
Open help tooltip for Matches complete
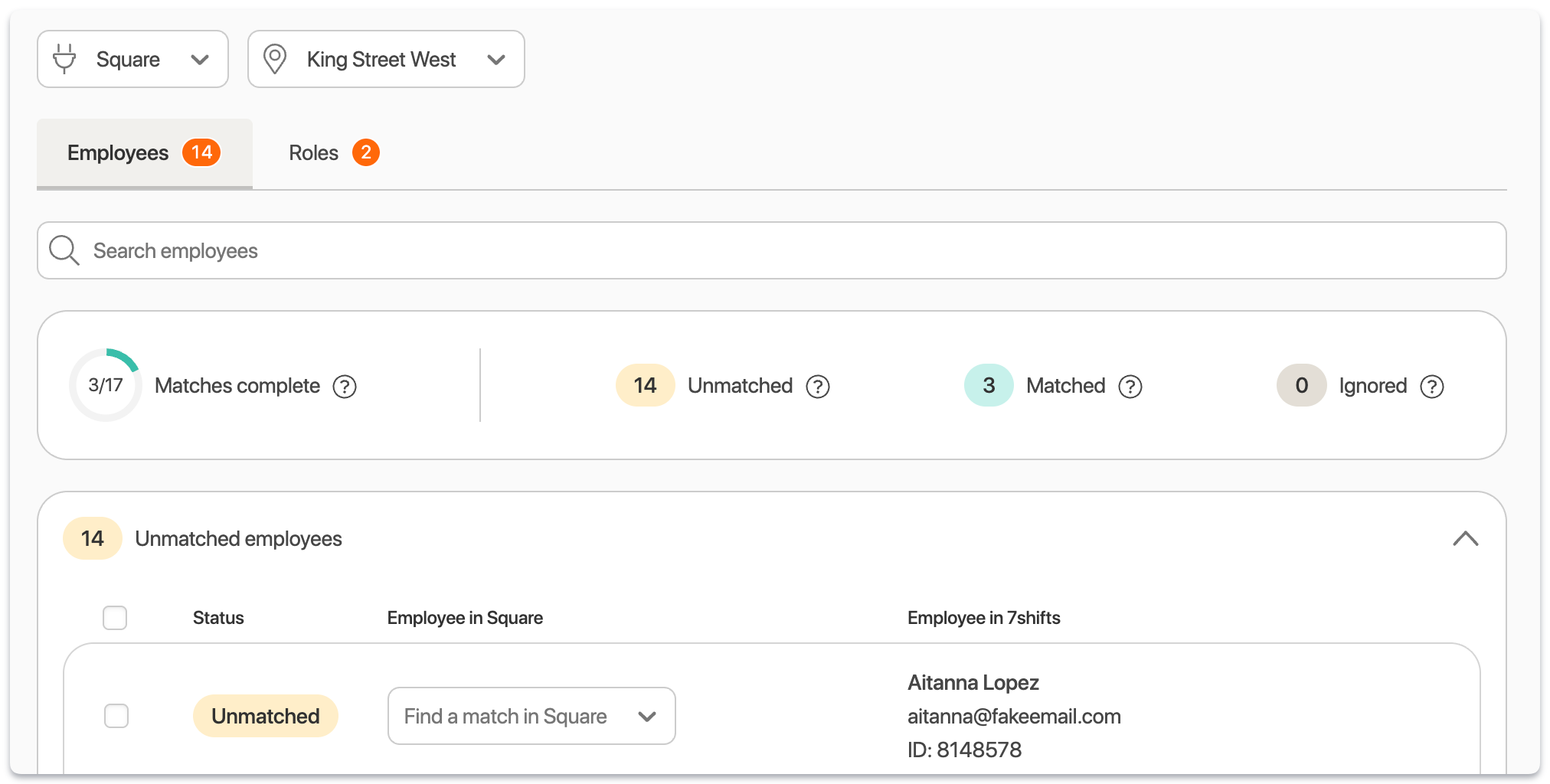(345, 387)
